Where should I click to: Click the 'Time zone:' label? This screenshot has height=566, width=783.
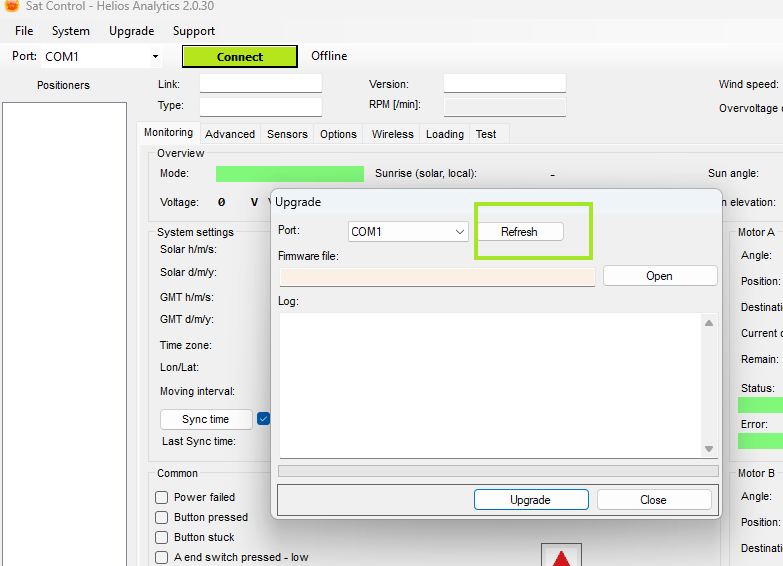186,345
